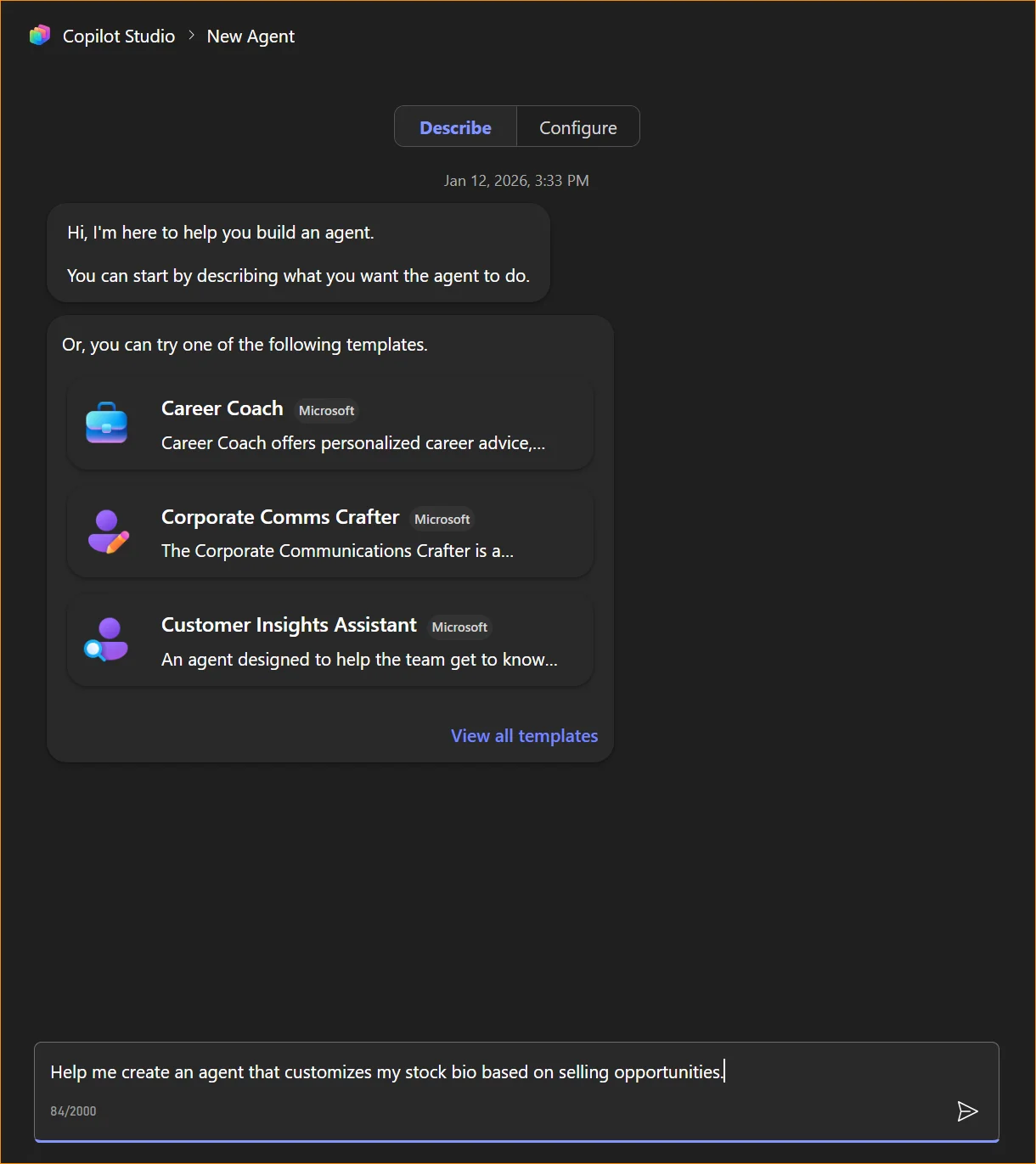
Task: Click the 84/2000 character counter
Action: coord(73,1110)
